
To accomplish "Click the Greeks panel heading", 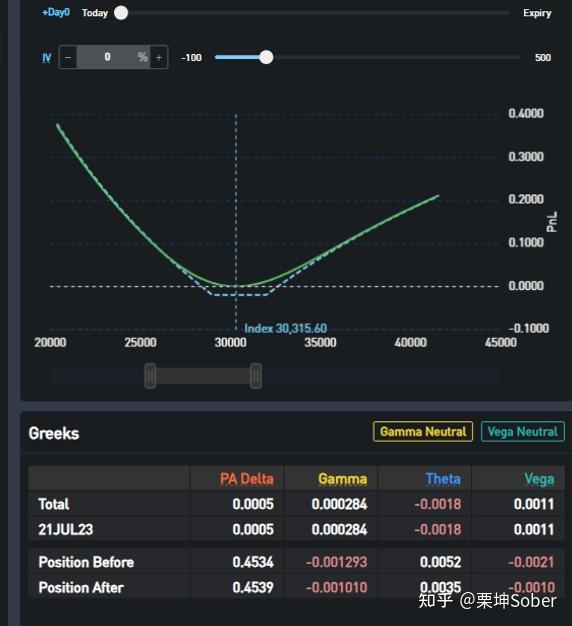I will [x=54, y=434].
